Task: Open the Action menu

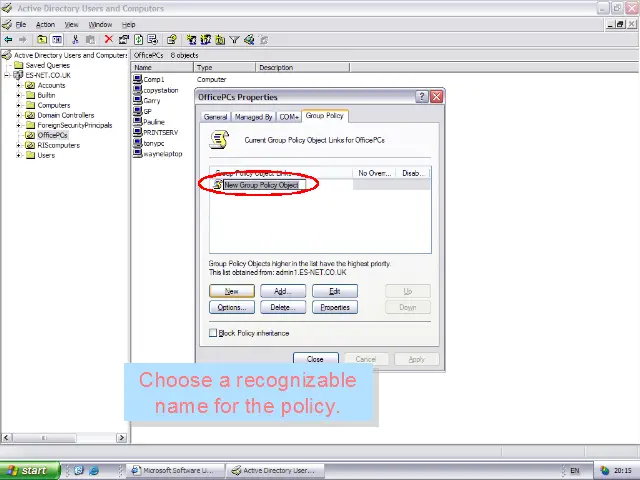Action: click(x=45, y=24)
